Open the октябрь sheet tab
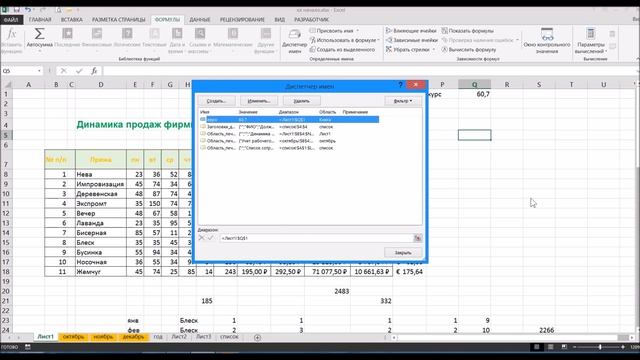This screenshot has width=640, height=360. (x=73, y=337)
